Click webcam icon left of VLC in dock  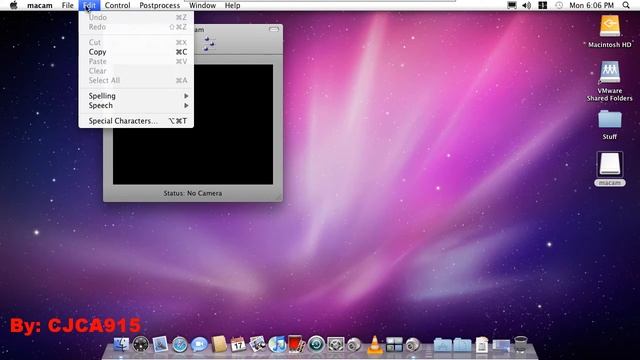click(x=354, y=345)
